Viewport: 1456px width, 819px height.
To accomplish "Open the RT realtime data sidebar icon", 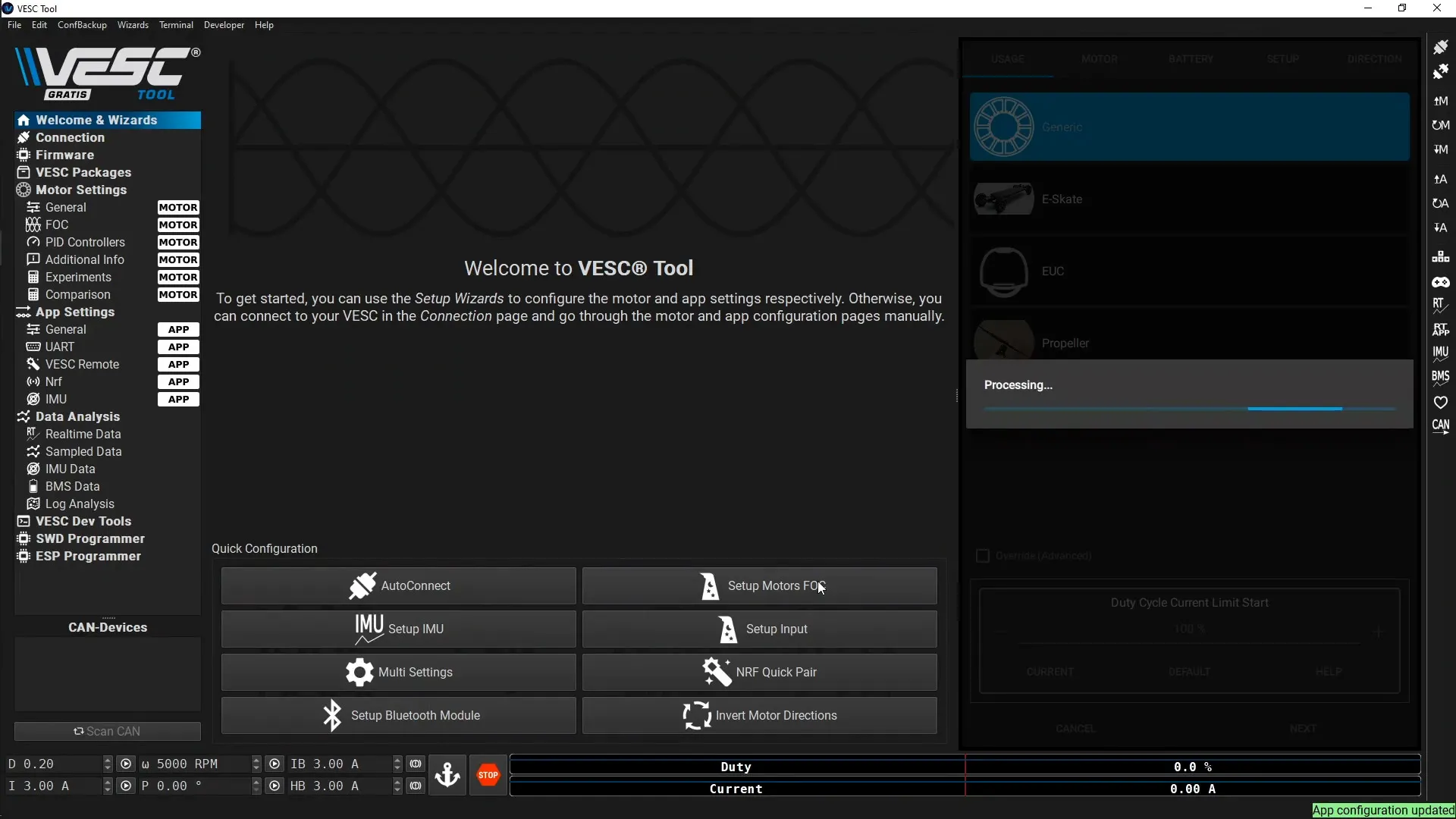I will coord(1442,306).
